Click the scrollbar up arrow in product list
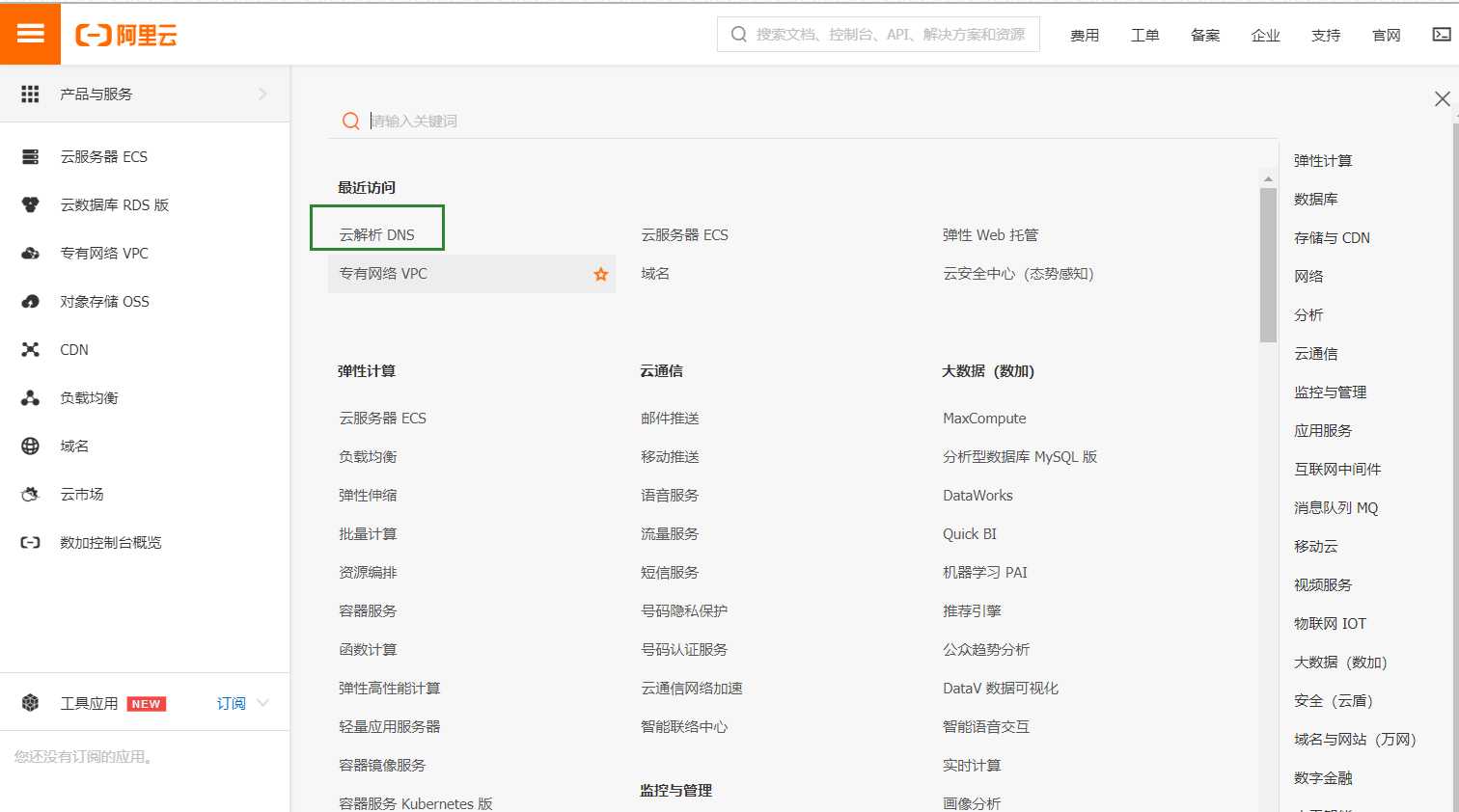The image size is (1459, 812). [1268, 179]
